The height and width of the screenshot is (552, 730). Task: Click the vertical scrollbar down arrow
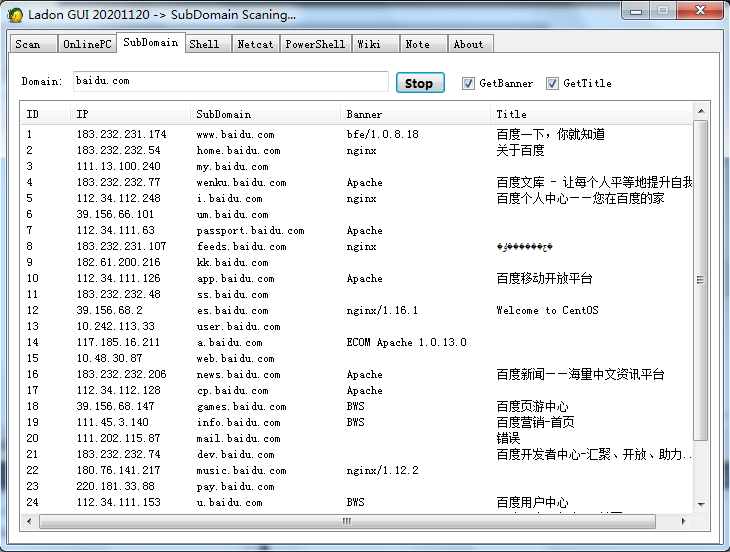click(x=701, y=505)
